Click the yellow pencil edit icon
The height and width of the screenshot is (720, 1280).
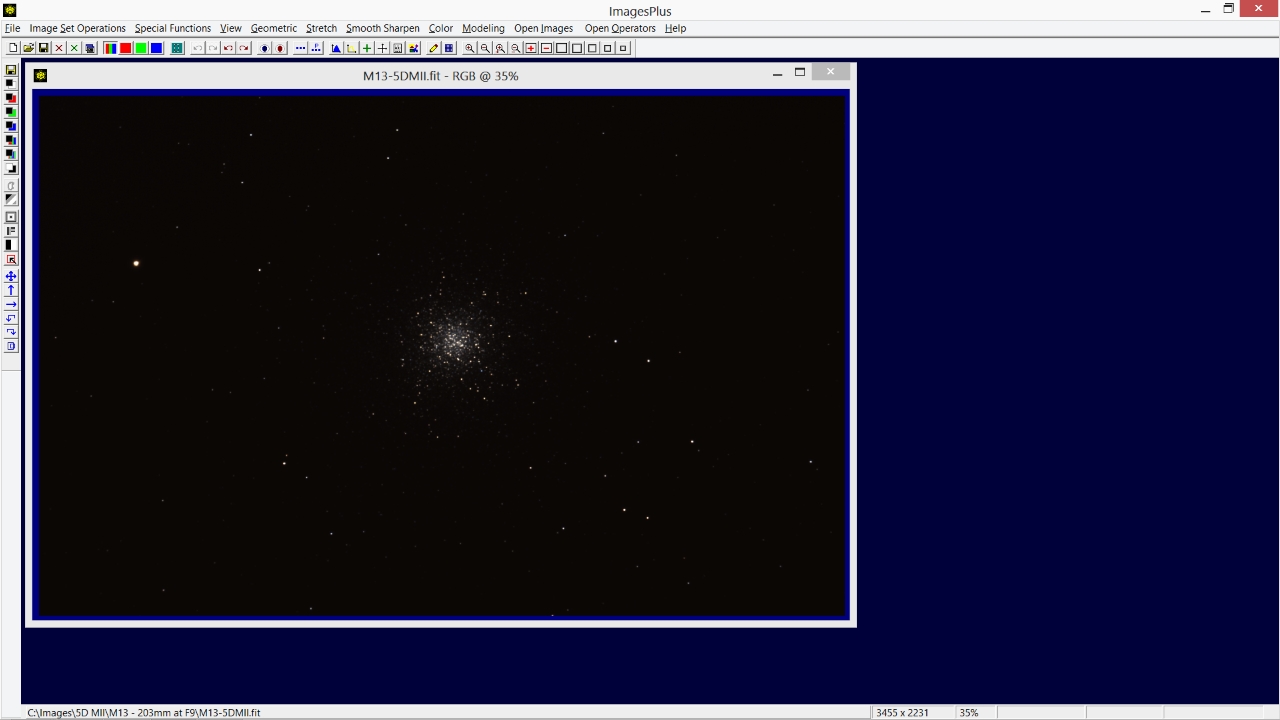[x=434, y=48]
